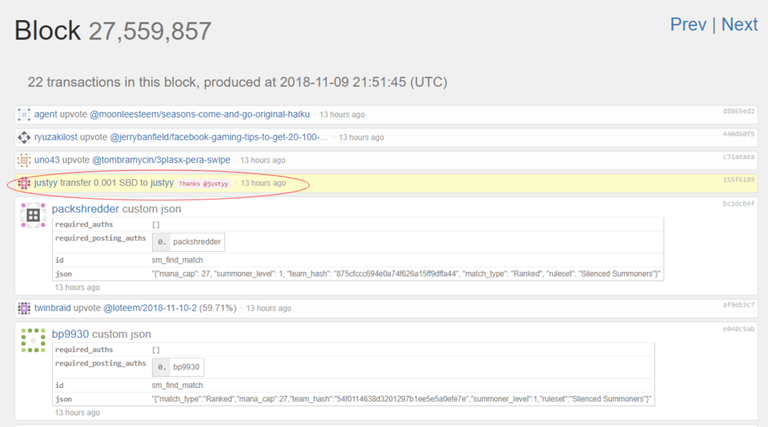Viewport: 768px width, 427px height.
Task: Open transaction hash 155f6189
Action: pyautogui.click(x=738, y=180)
